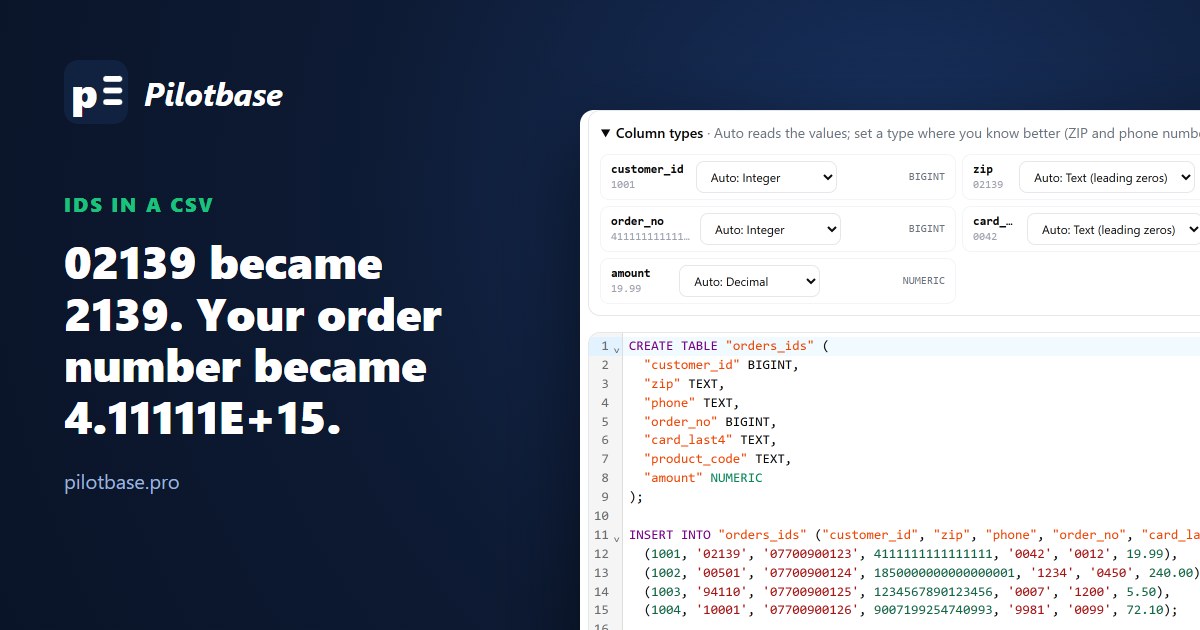
Task: Click the zip column name label
Action: (983, 169)
